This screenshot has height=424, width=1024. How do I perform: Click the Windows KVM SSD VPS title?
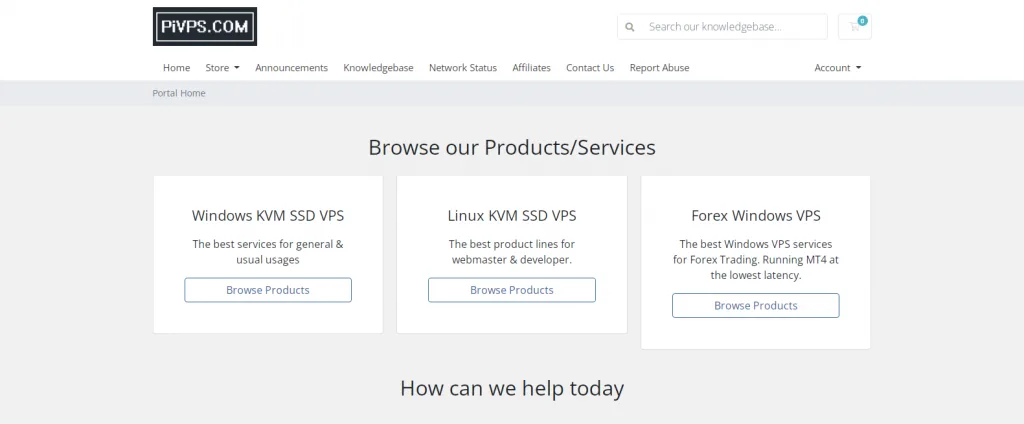(268, 216)
